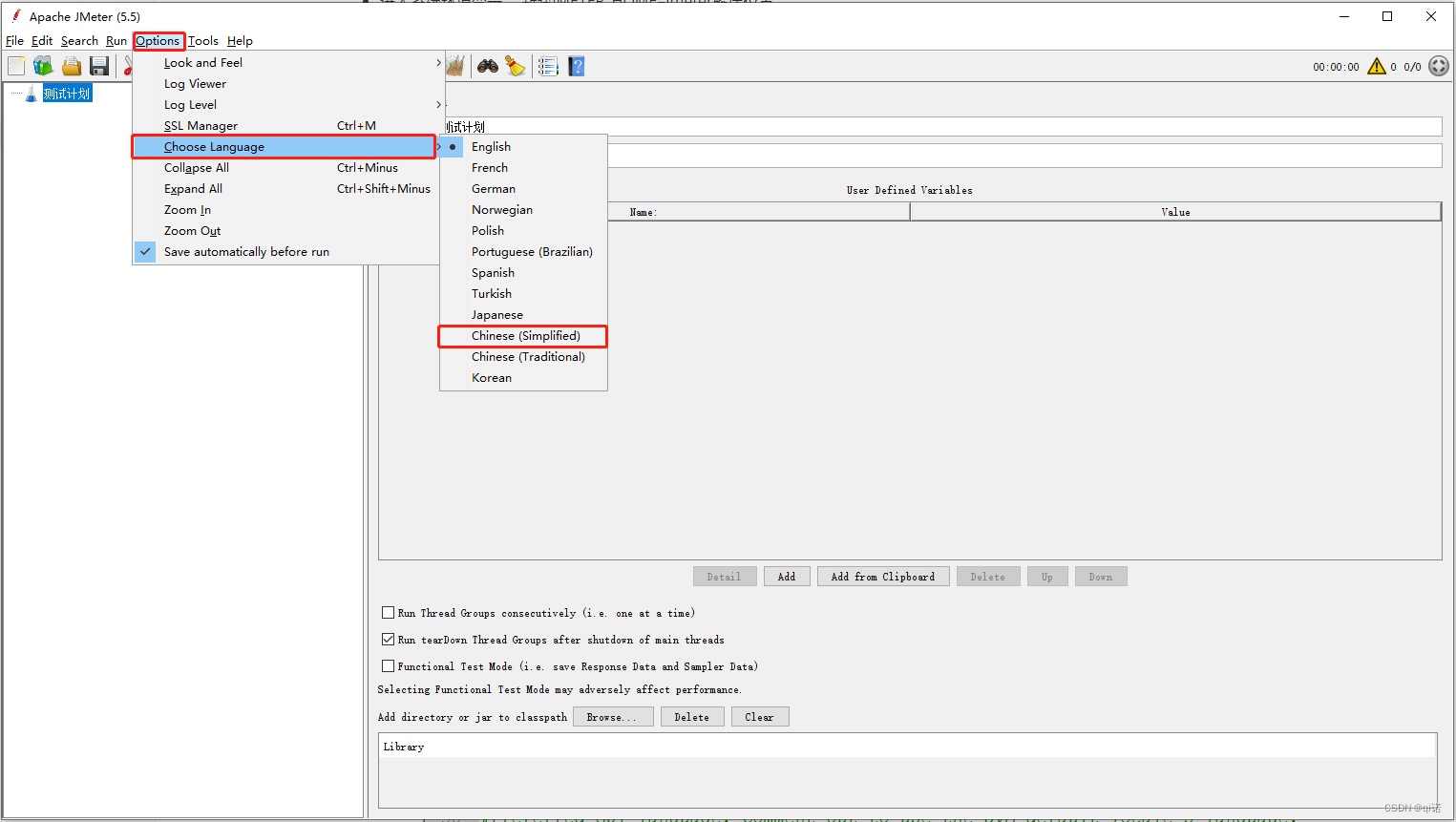Switch language to German

[523, 189]
